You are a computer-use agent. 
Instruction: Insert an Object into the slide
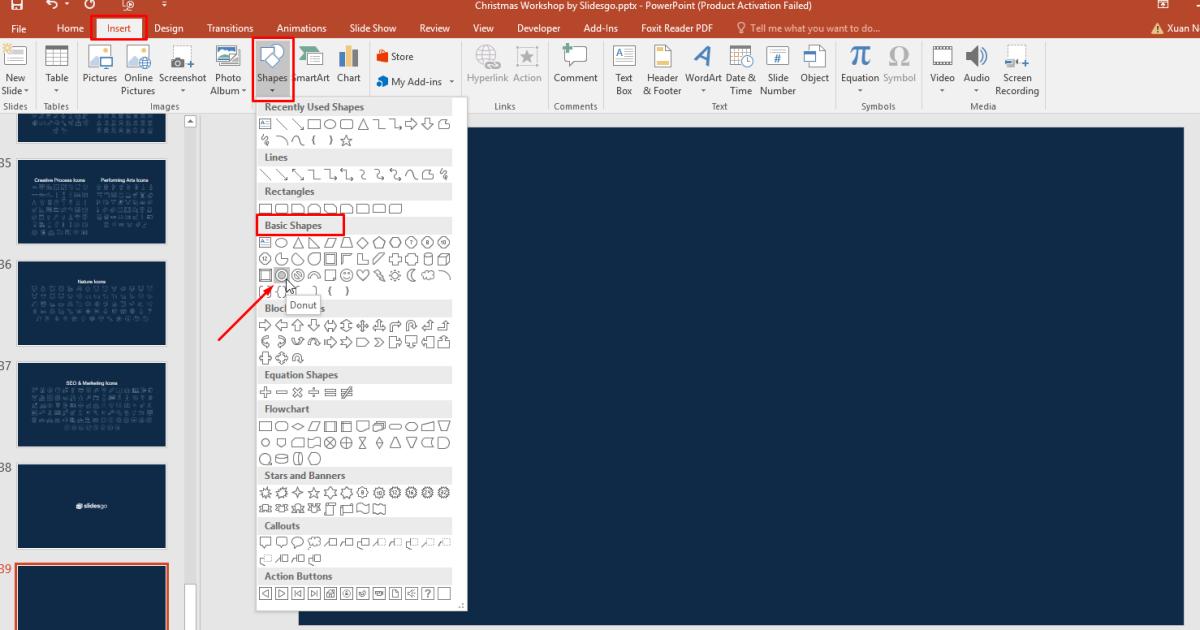click(x=815, y=64)
